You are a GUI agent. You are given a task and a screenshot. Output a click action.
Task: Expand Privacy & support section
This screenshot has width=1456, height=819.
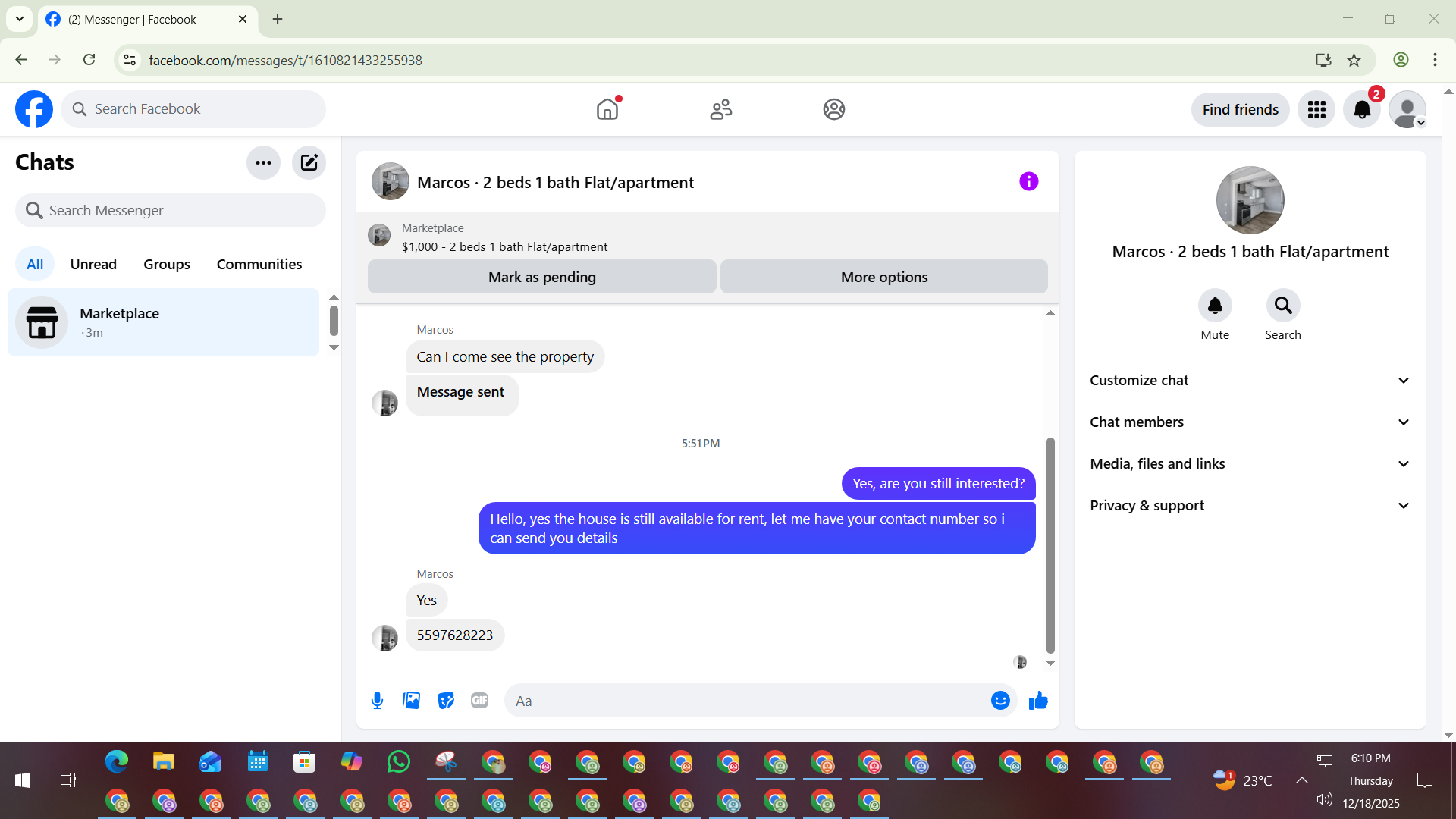pyautogui.click(x=1250, y=506)
